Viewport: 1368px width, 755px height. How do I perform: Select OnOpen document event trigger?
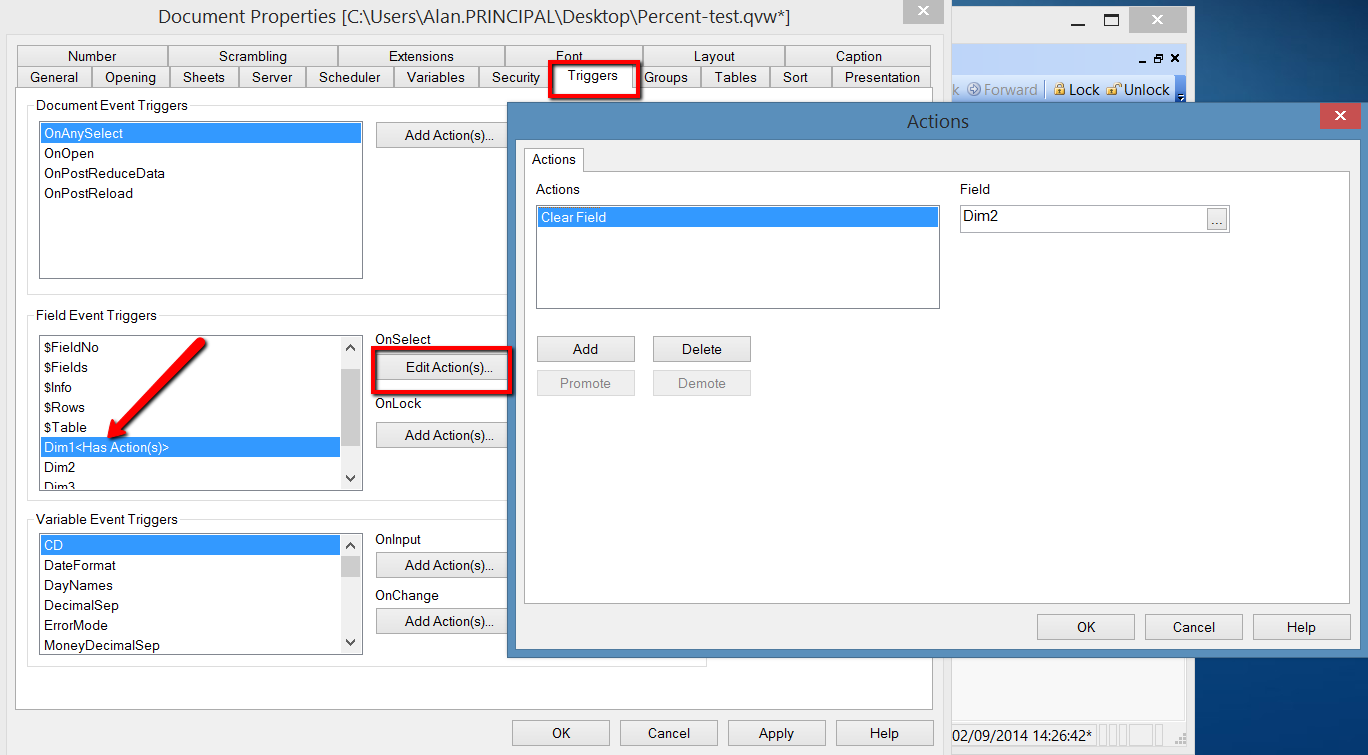pos(200,153)
